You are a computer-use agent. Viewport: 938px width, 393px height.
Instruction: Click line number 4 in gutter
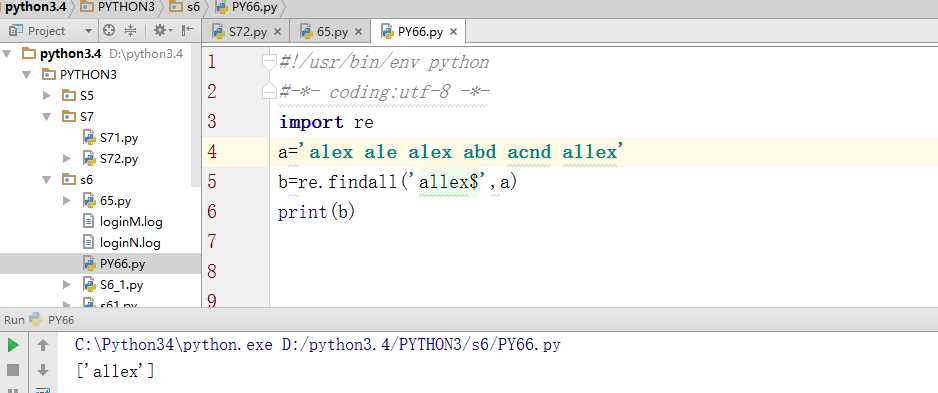point(212,151)
